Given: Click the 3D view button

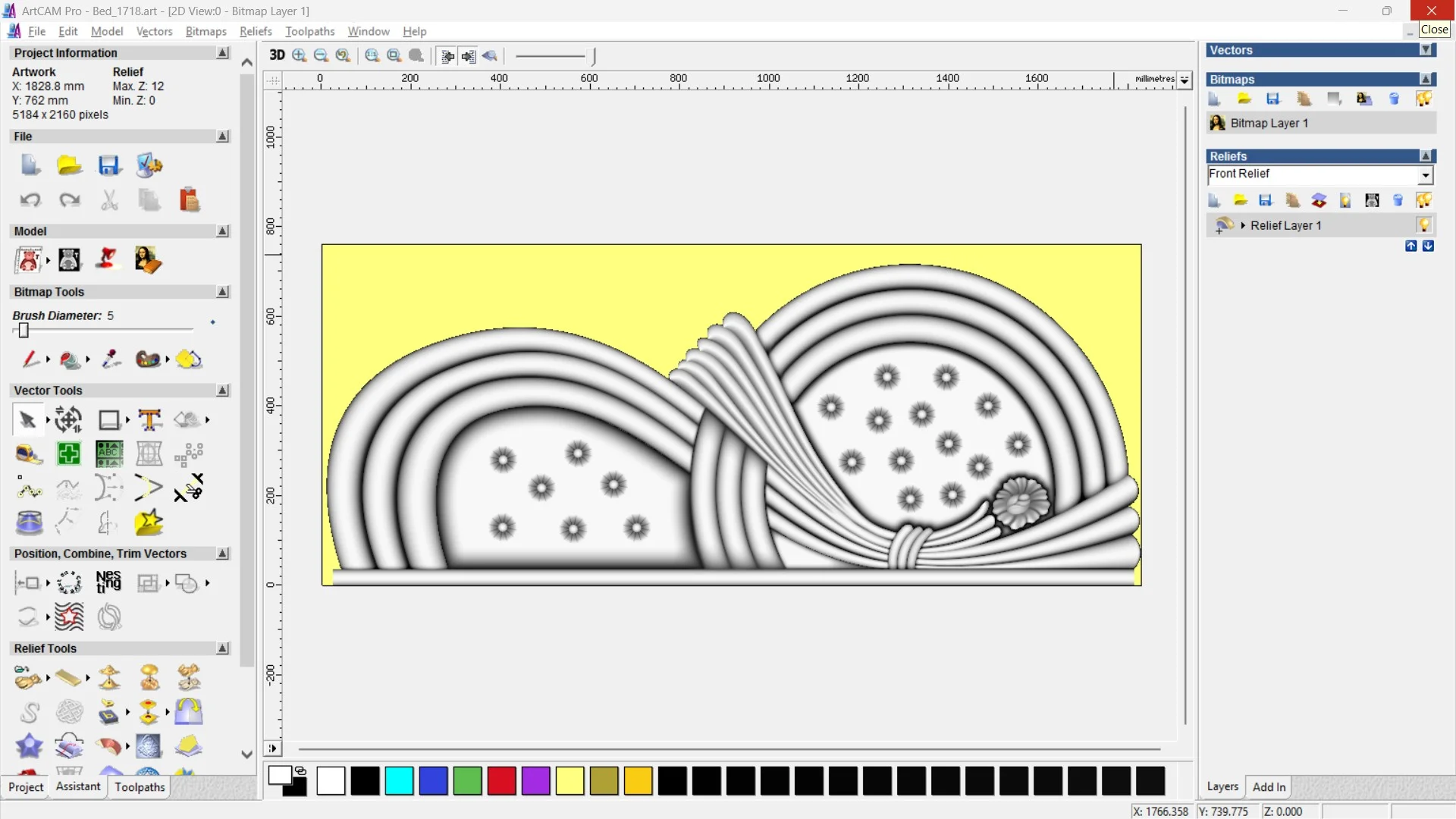Looking at the screenshot, I should tap(277, 55).
